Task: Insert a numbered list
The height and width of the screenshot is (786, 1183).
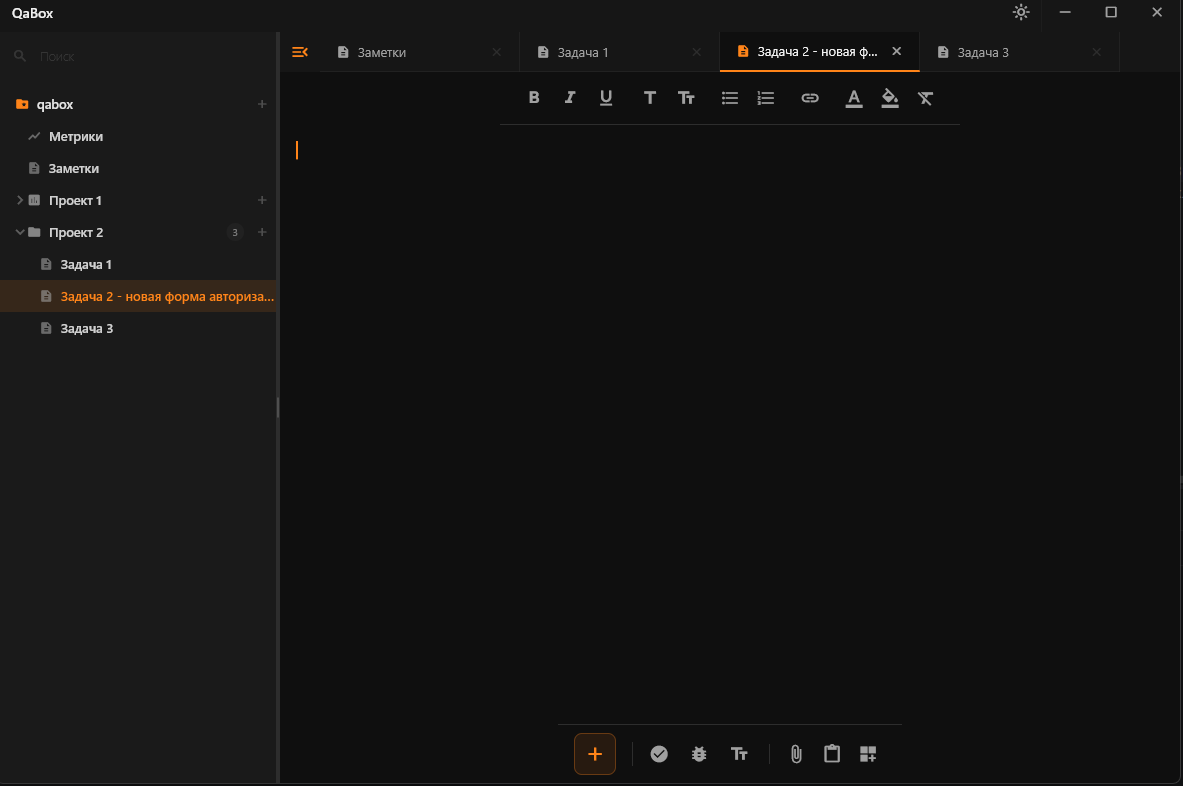Action: 766,98
